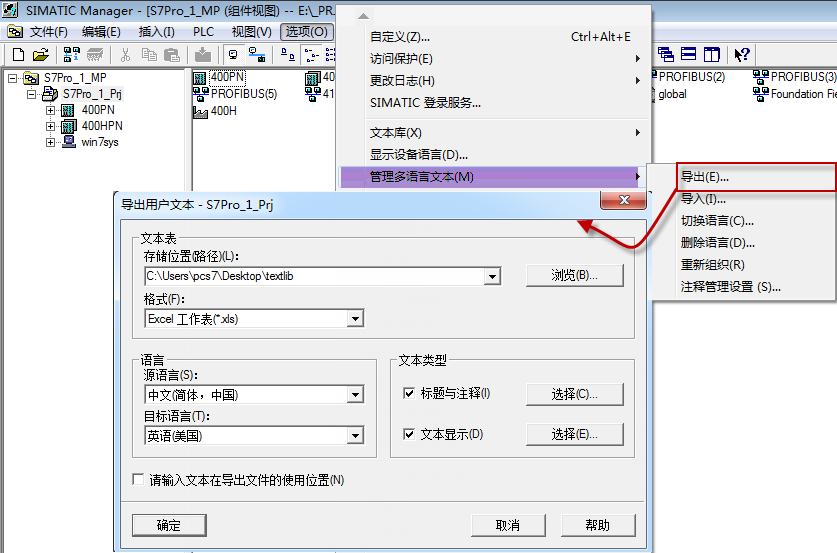Select the PROFIBUS(2) object in right pane
The height and width of the screenshot is (553, 837).
[692, 77]
